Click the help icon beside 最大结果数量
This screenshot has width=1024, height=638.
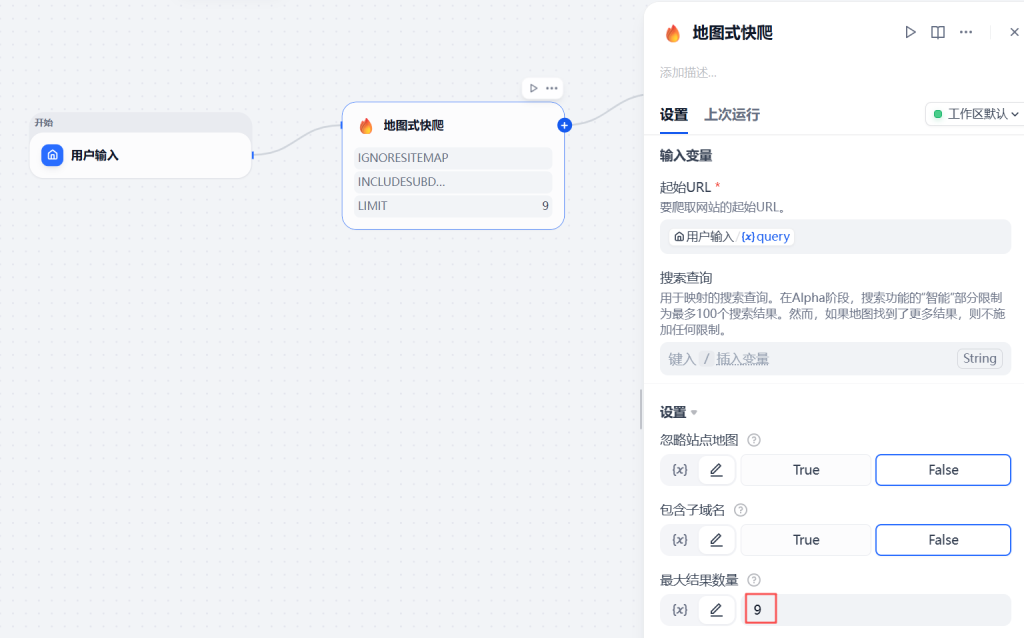(754, 580)
